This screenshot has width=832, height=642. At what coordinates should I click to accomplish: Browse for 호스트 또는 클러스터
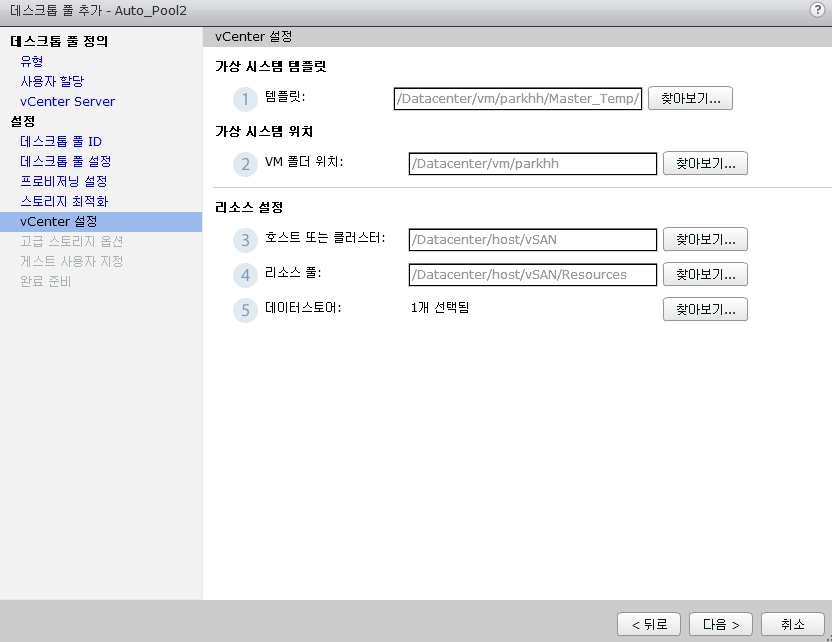click(705, 239)
